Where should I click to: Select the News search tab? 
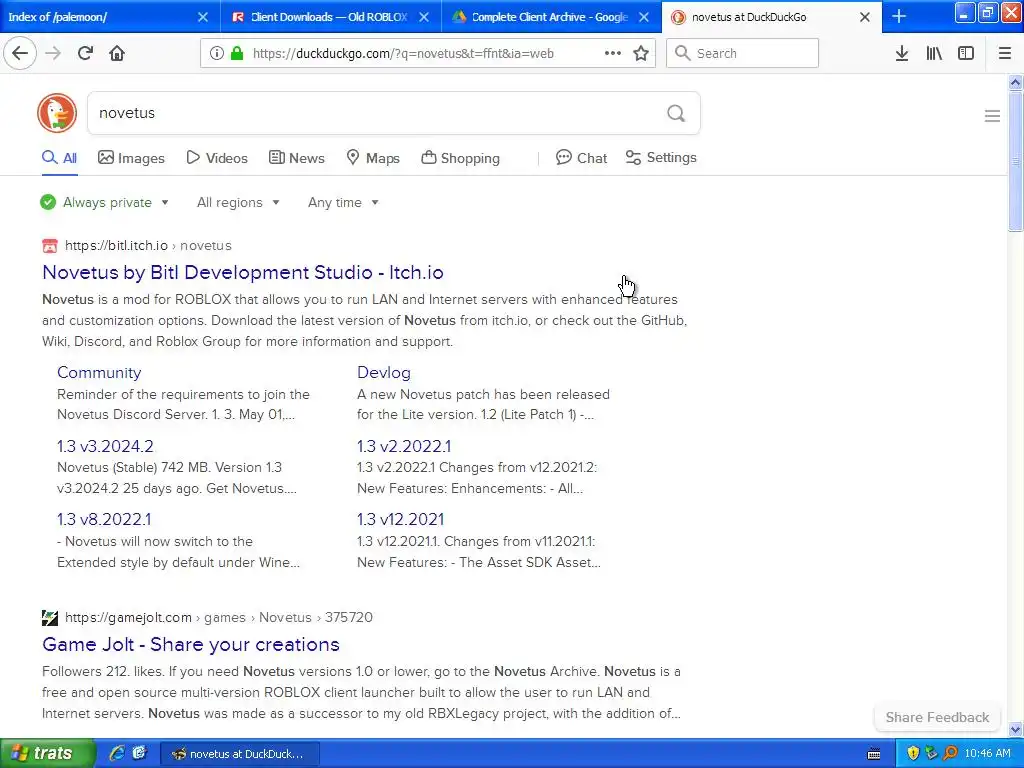pos(296,158)
